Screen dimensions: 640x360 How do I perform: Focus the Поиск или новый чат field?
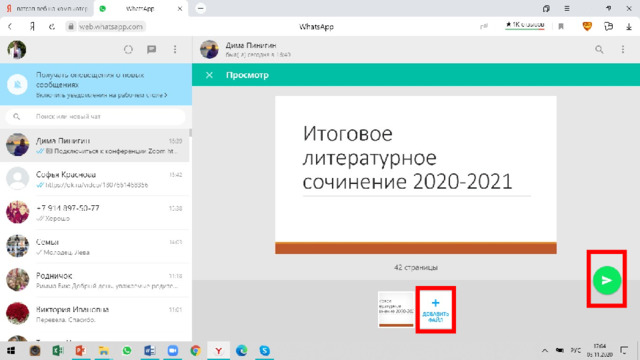coord(96,117)
